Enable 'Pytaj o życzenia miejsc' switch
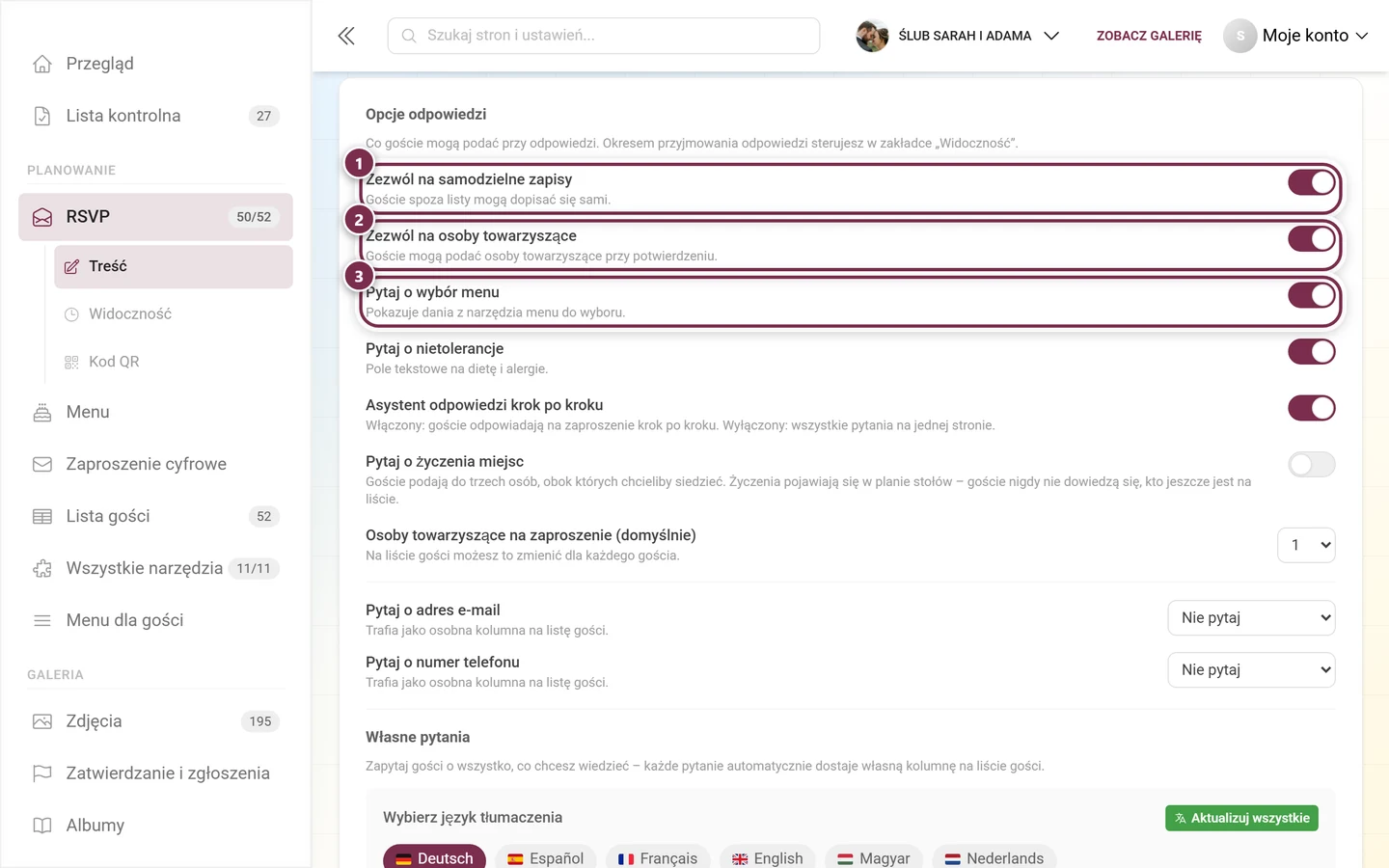 click(x=1312, y=464)
